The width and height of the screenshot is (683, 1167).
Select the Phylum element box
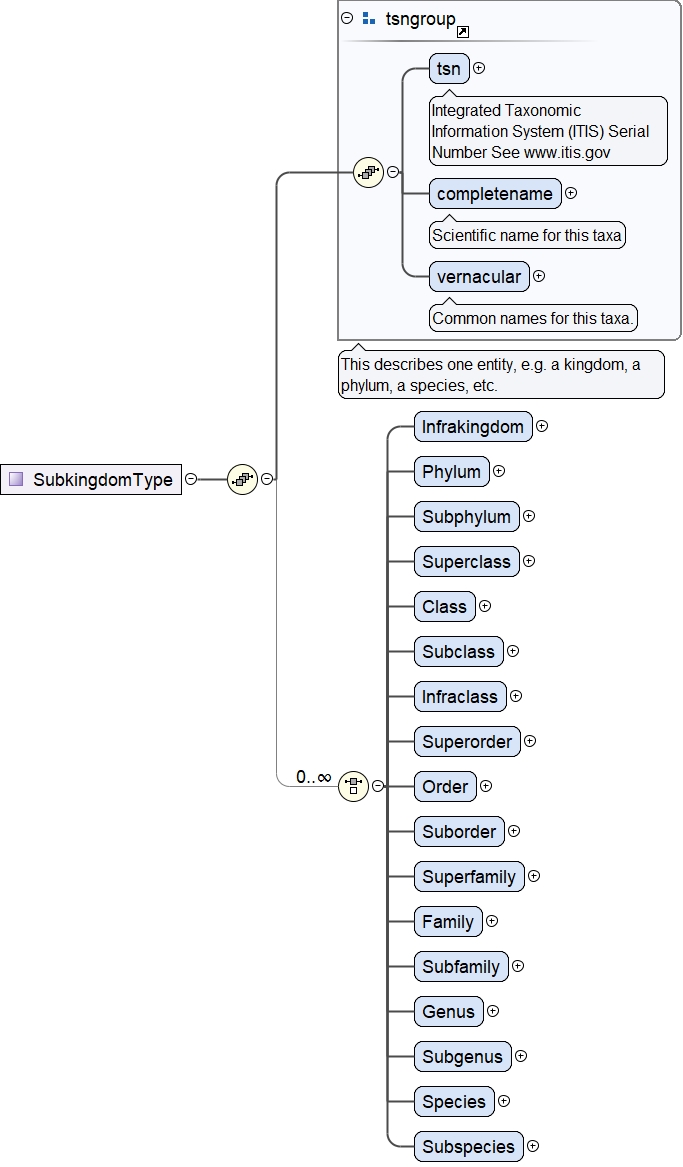tap(452, 471)
